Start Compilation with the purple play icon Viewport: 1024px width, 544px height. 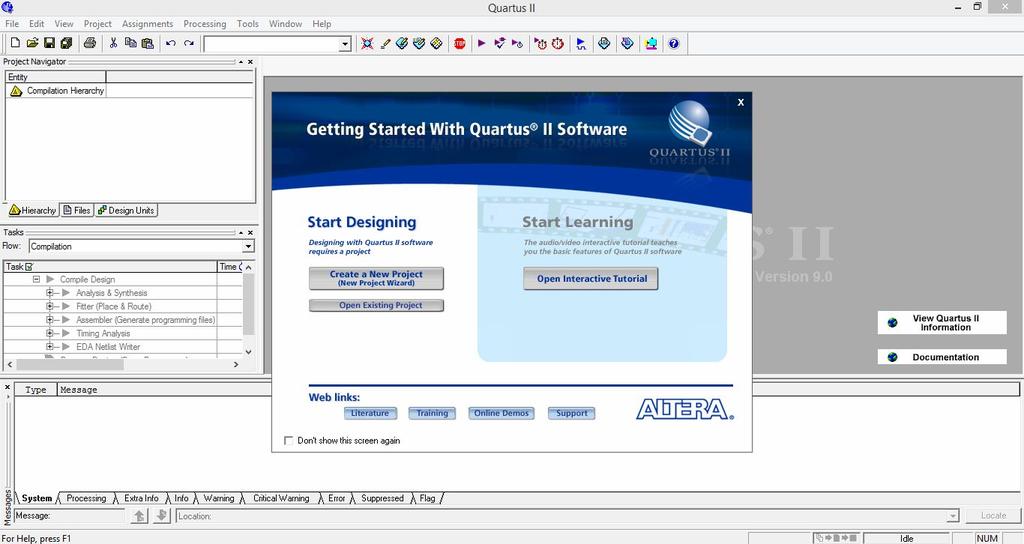coord(482,43)
